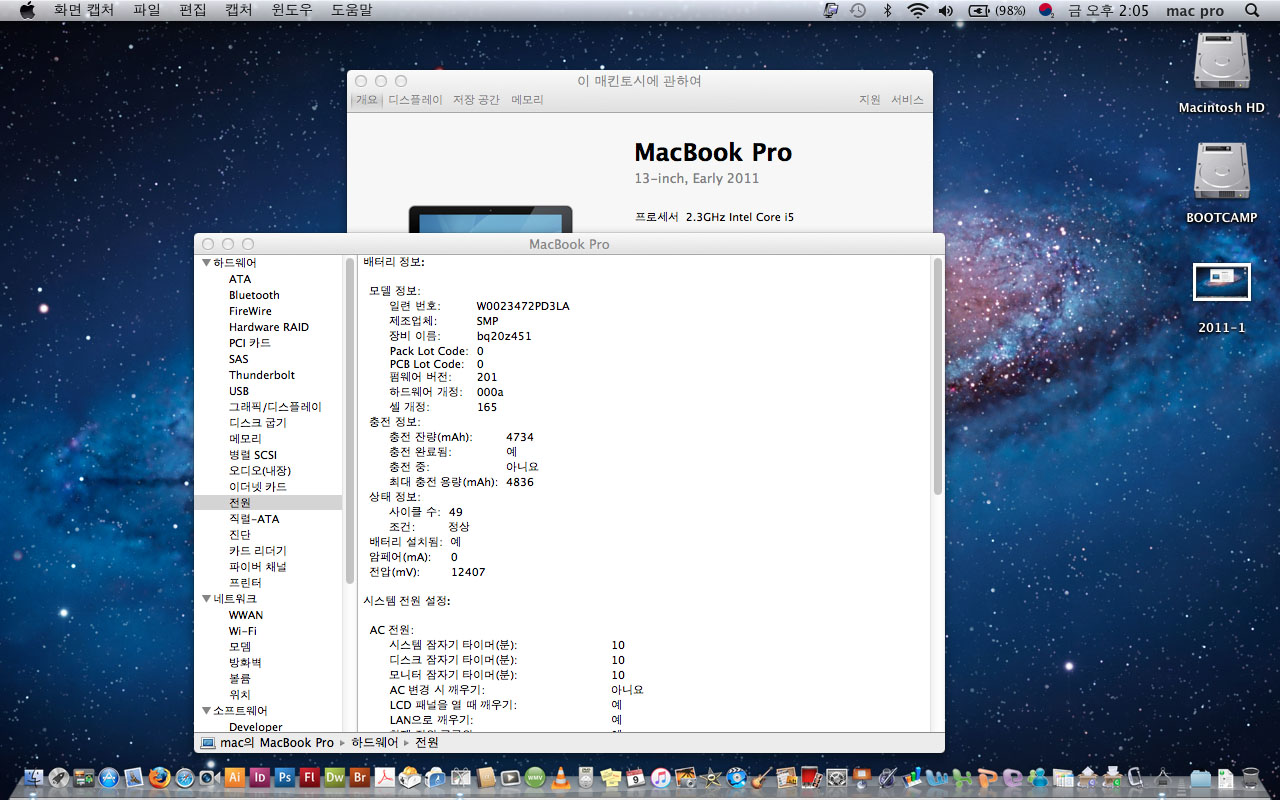The image size is (1280, 800).
Task: Launch VLC media player from the dock
Action: (x=561, y=777)
